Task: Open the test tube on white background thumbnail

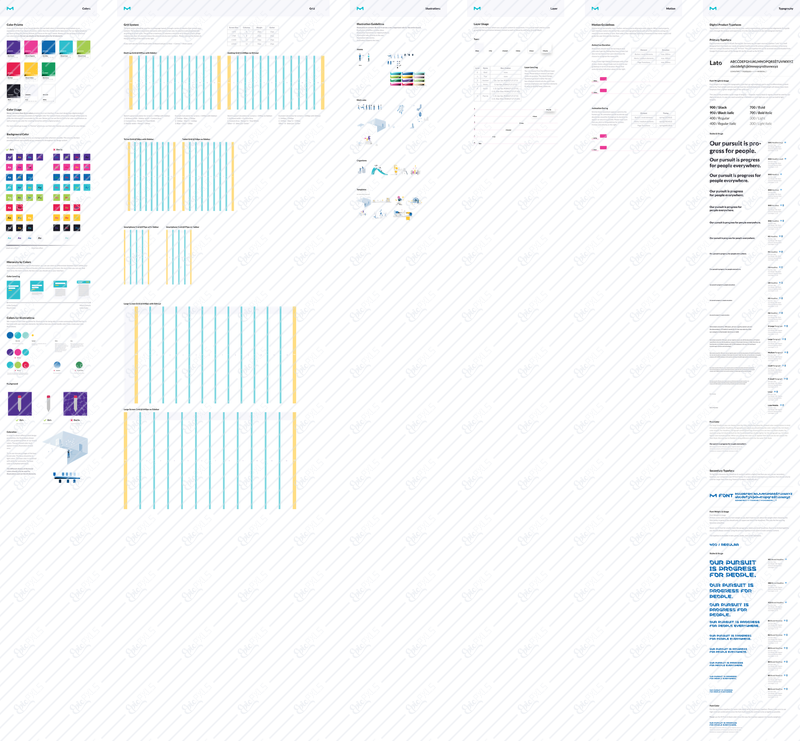Action: [48, 404]
